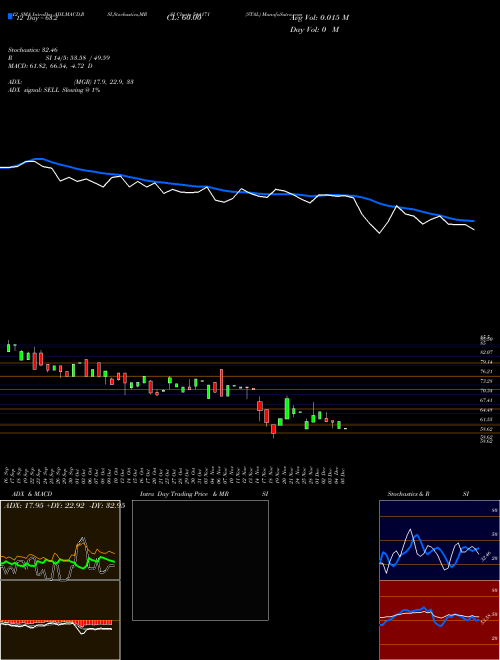Click the last small green candle at chart end
500x660 pixels.
(x=346, y=429)
